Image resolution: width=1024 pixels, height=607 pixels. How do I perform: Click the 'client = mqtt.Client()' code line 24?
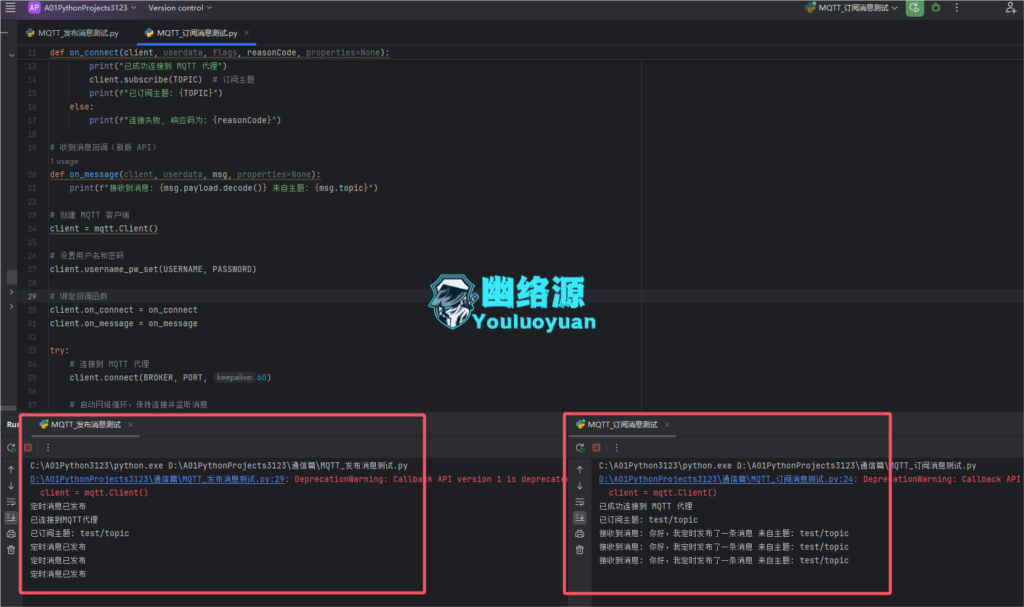tap(104, 229)
